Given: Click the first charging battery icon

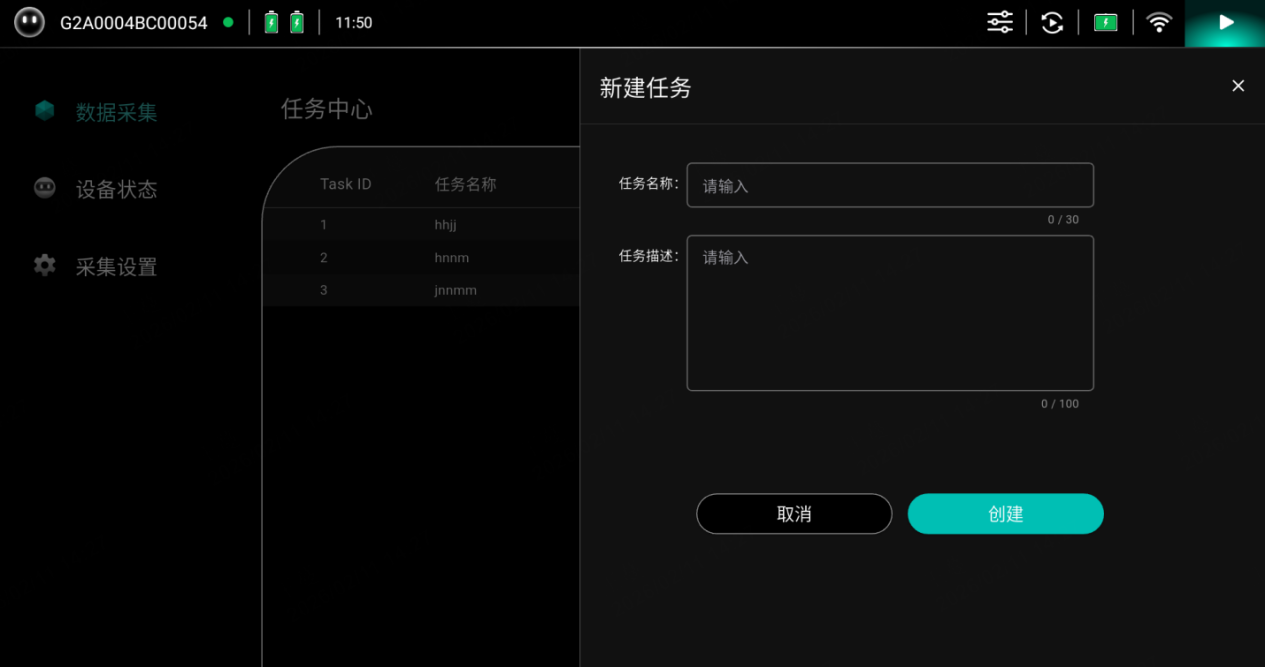Looking at the screenshot, I should pos(271,22).
